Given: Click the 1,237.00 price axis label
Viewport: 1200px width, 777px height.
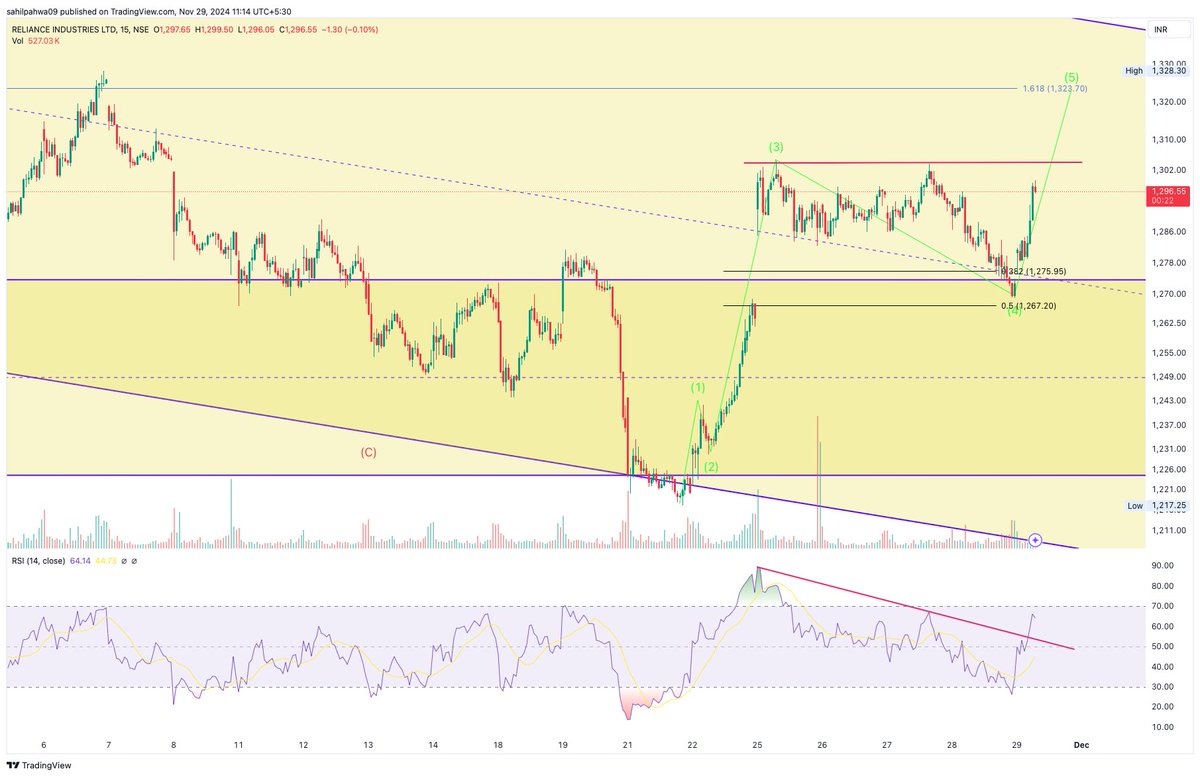Looking at the screenshot, I should (x=1169, y=425).
